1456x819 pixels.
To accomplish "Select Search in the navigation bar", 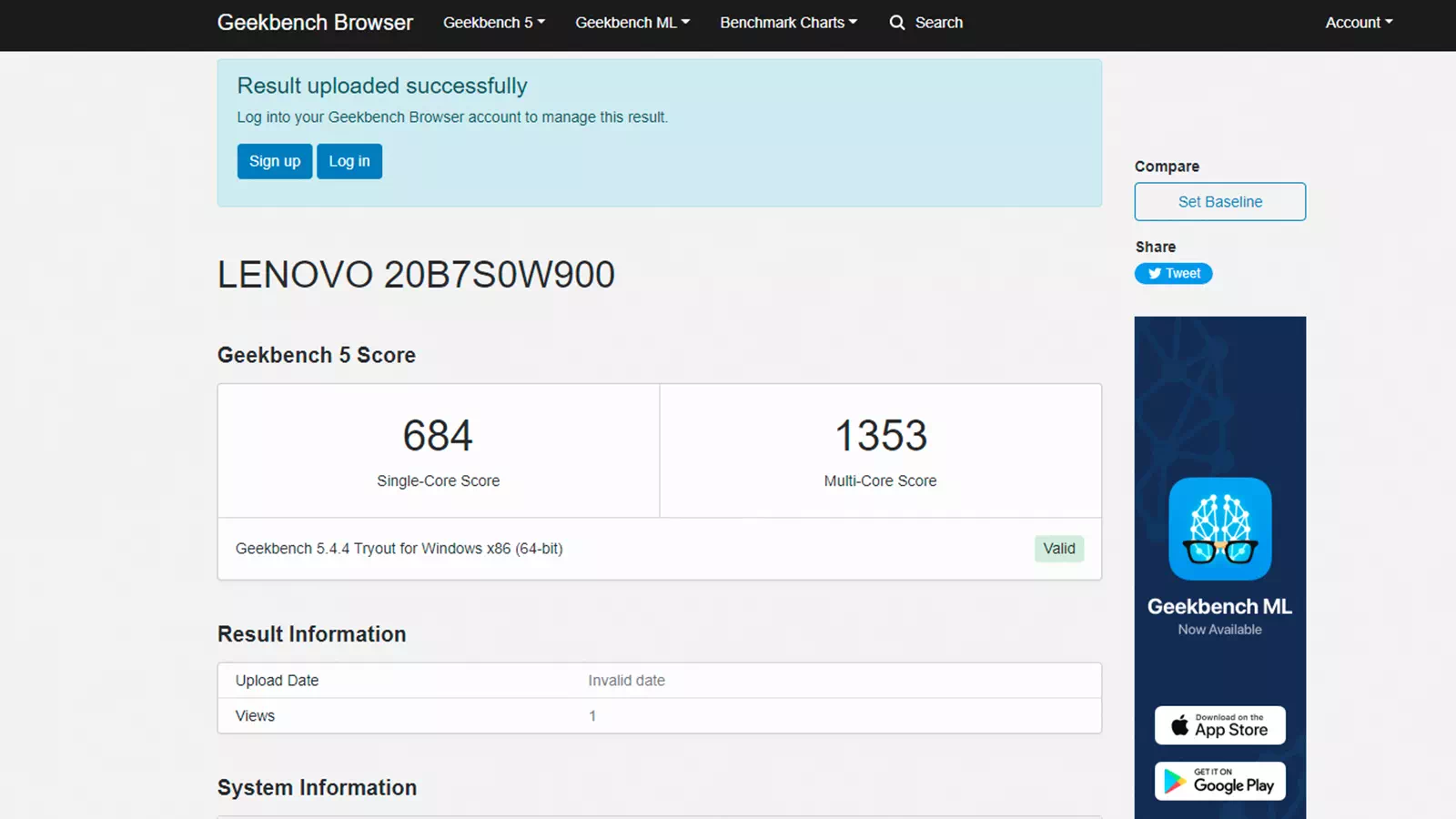I will click(x=925, y=22).
